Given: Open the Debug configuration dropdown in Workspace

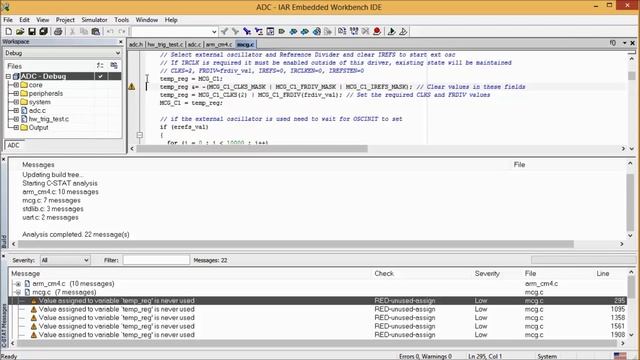Looking at the screenshot, I should click(x=118, y=53).
